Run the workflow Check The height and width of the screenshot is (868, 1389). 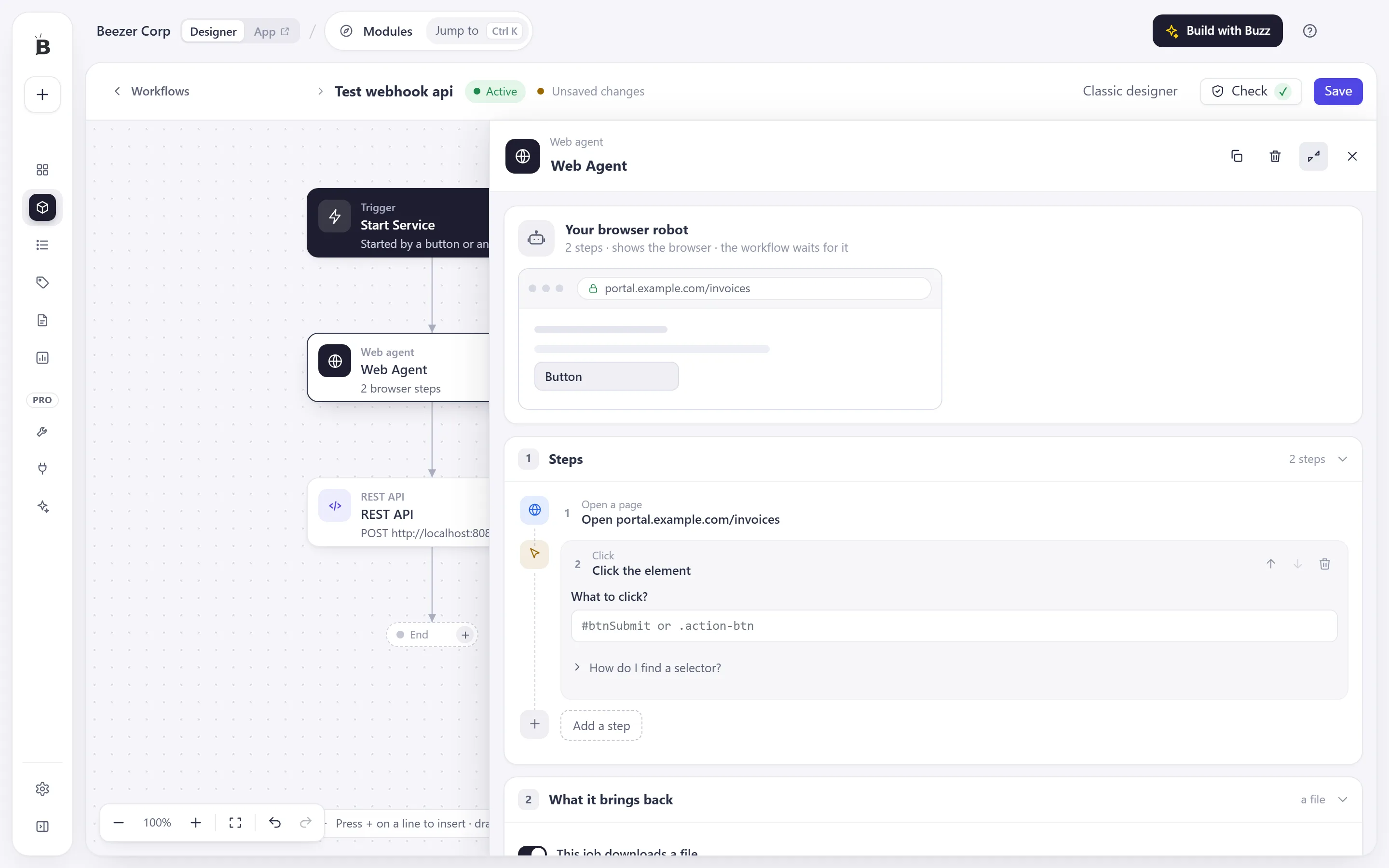click(x=1251, y=91)
